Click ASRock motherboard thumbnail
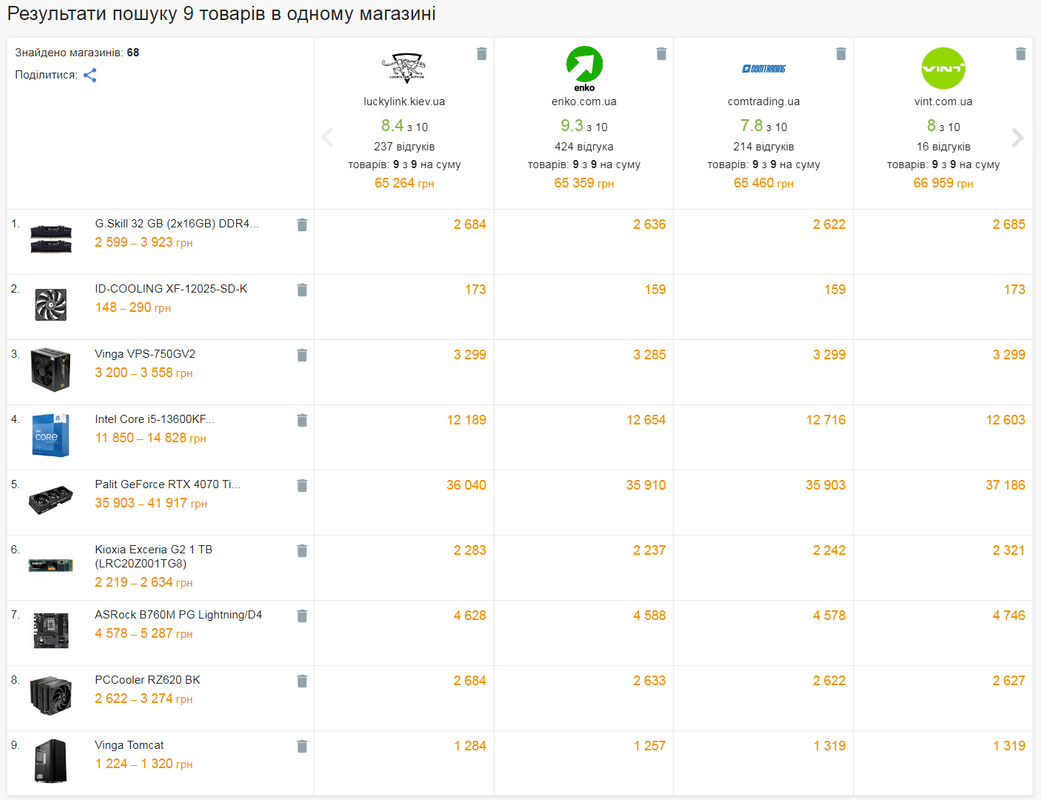1041x800 pixels. (x=51, y=631)
